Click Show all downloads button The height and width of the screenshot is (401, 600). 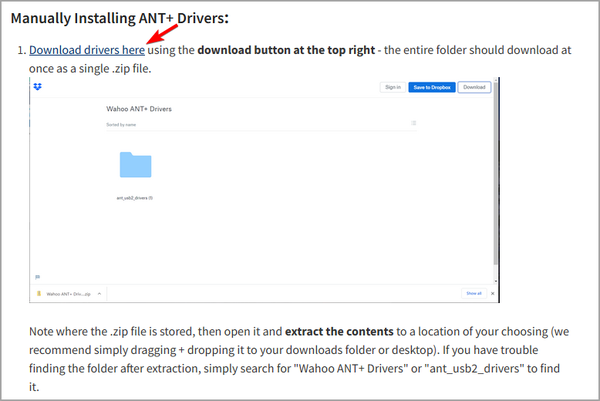pos(474,293)
